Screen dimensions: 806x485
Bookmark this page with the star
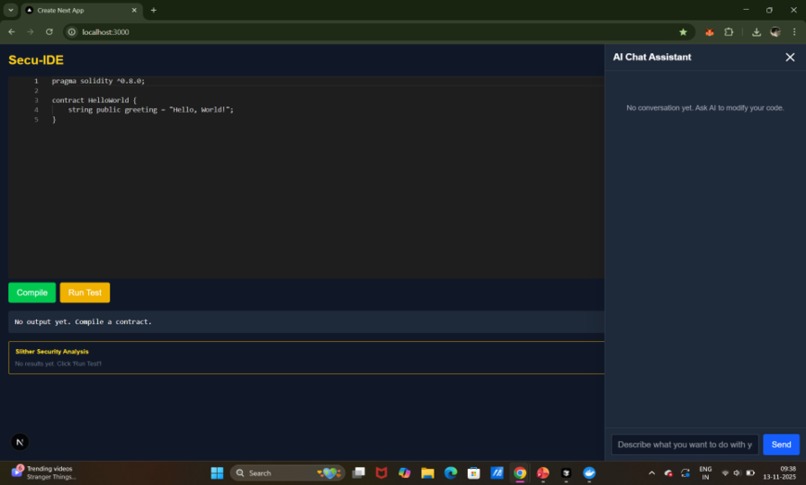683,32
